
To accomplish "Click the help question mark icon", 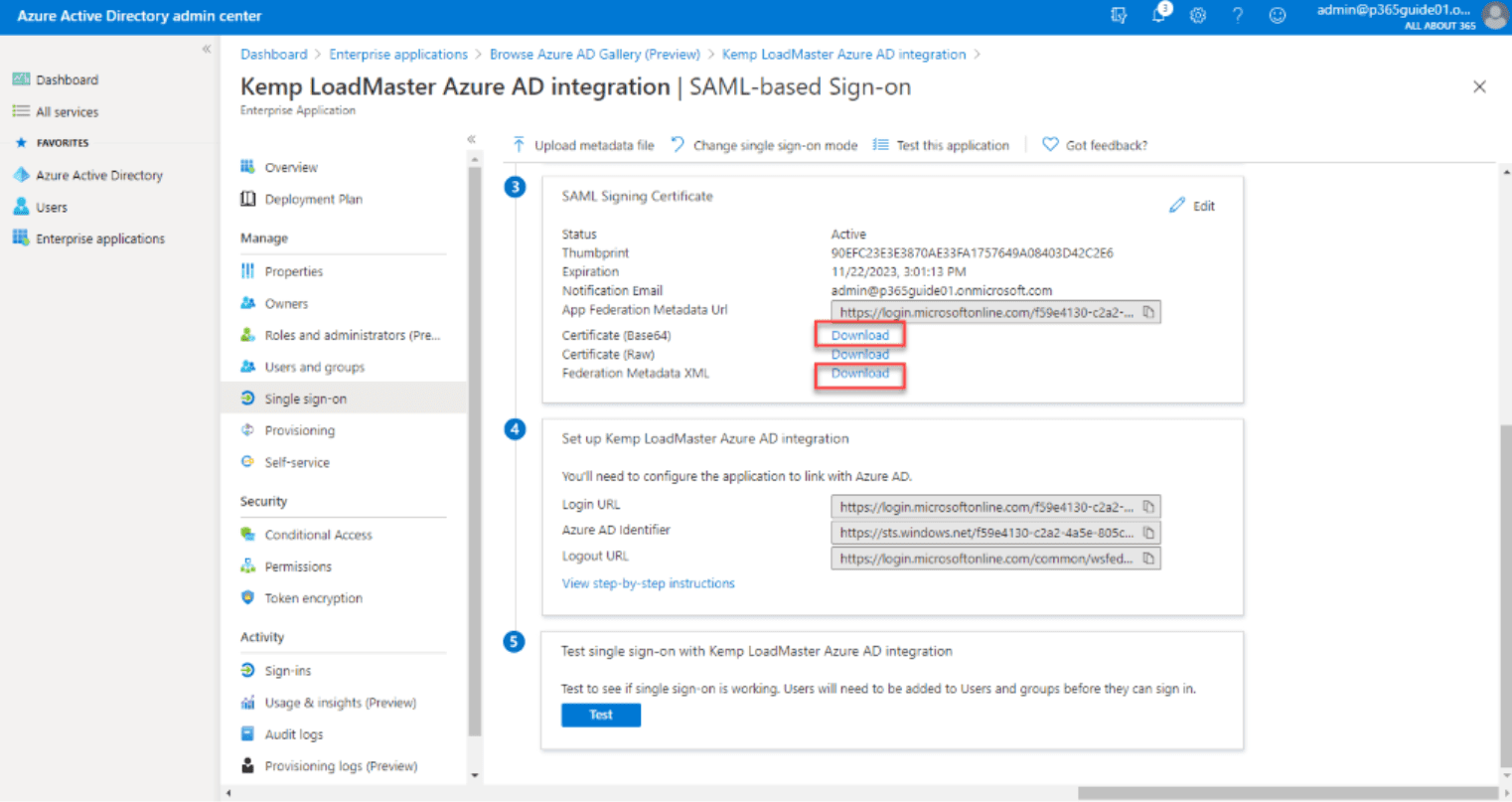I will pyautogui.click(x=1238, y=16).
